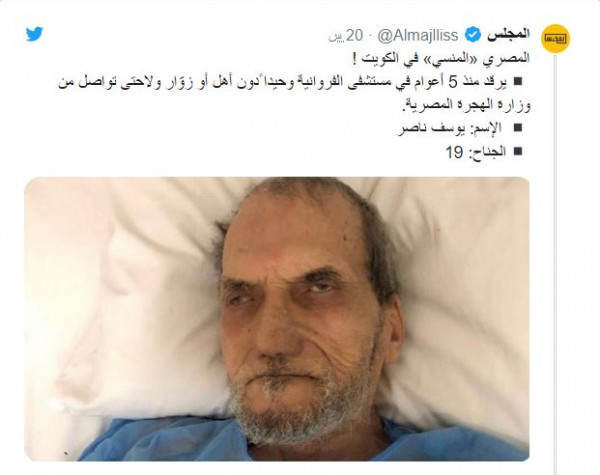Open the yellow المجلس profile avatar
Viewport: 600px width, 475px height.
pos(555,38)
